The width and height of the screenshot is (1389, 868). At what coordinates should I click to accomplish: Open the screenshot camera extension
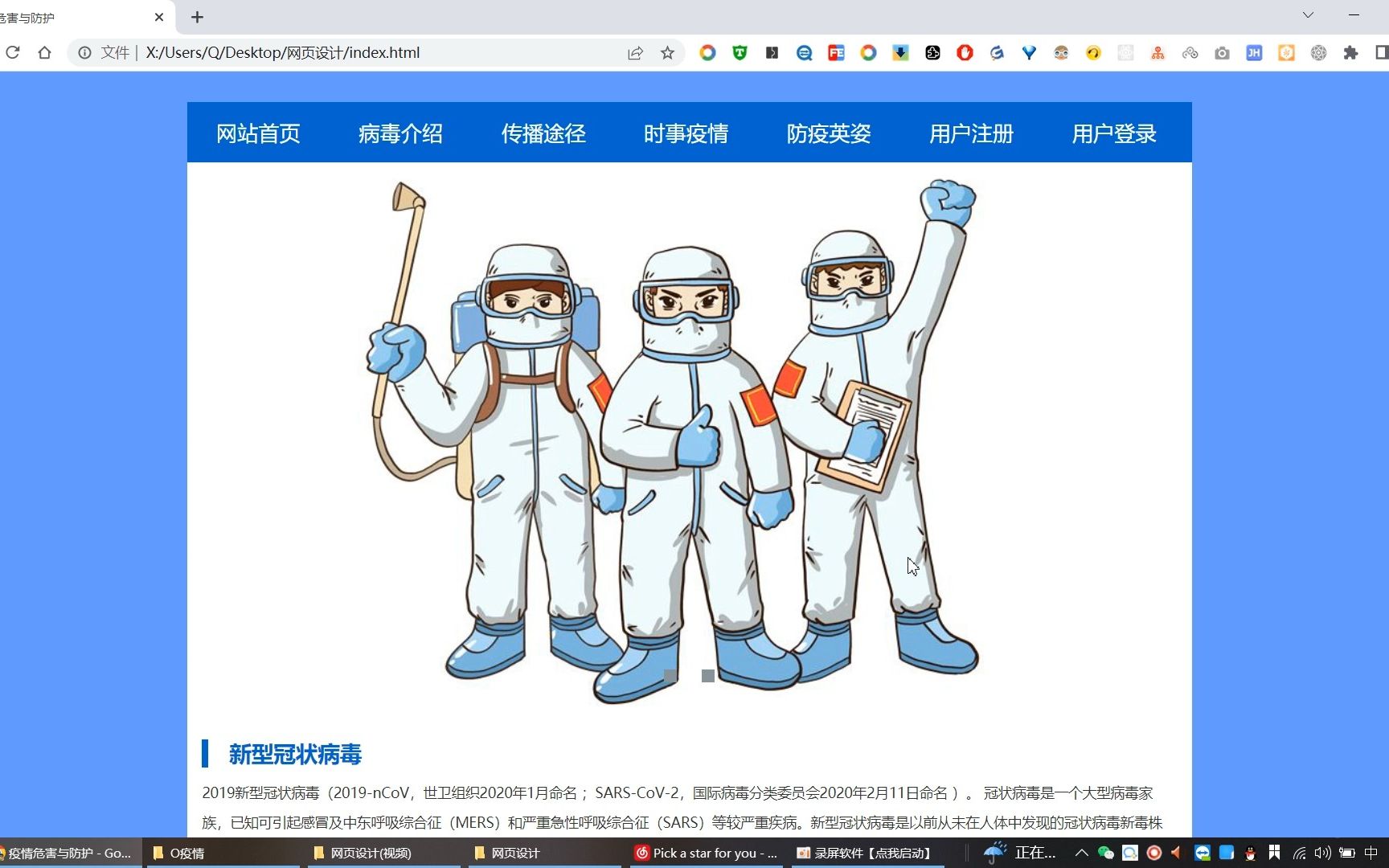pyautogui.click(x=1222, y=52)
